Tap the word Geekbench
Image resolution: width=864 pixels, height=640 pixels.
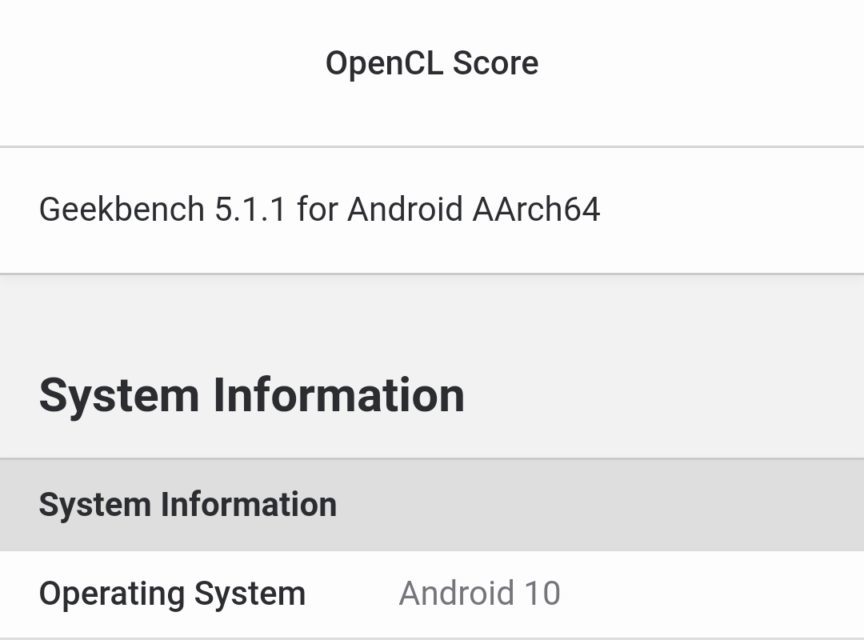tap(121, 210)
